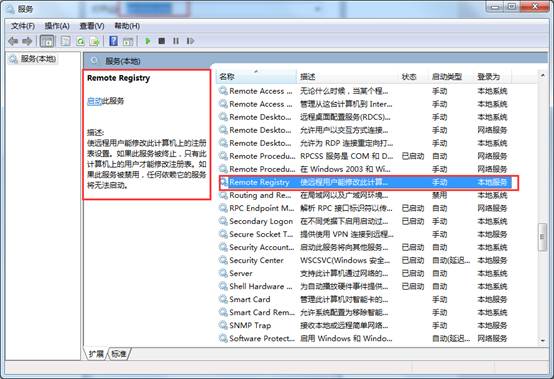Click description 在 Windows 2003 和 Wi...
This screenshot has width=554, height=379.
[x=345, y=169]
